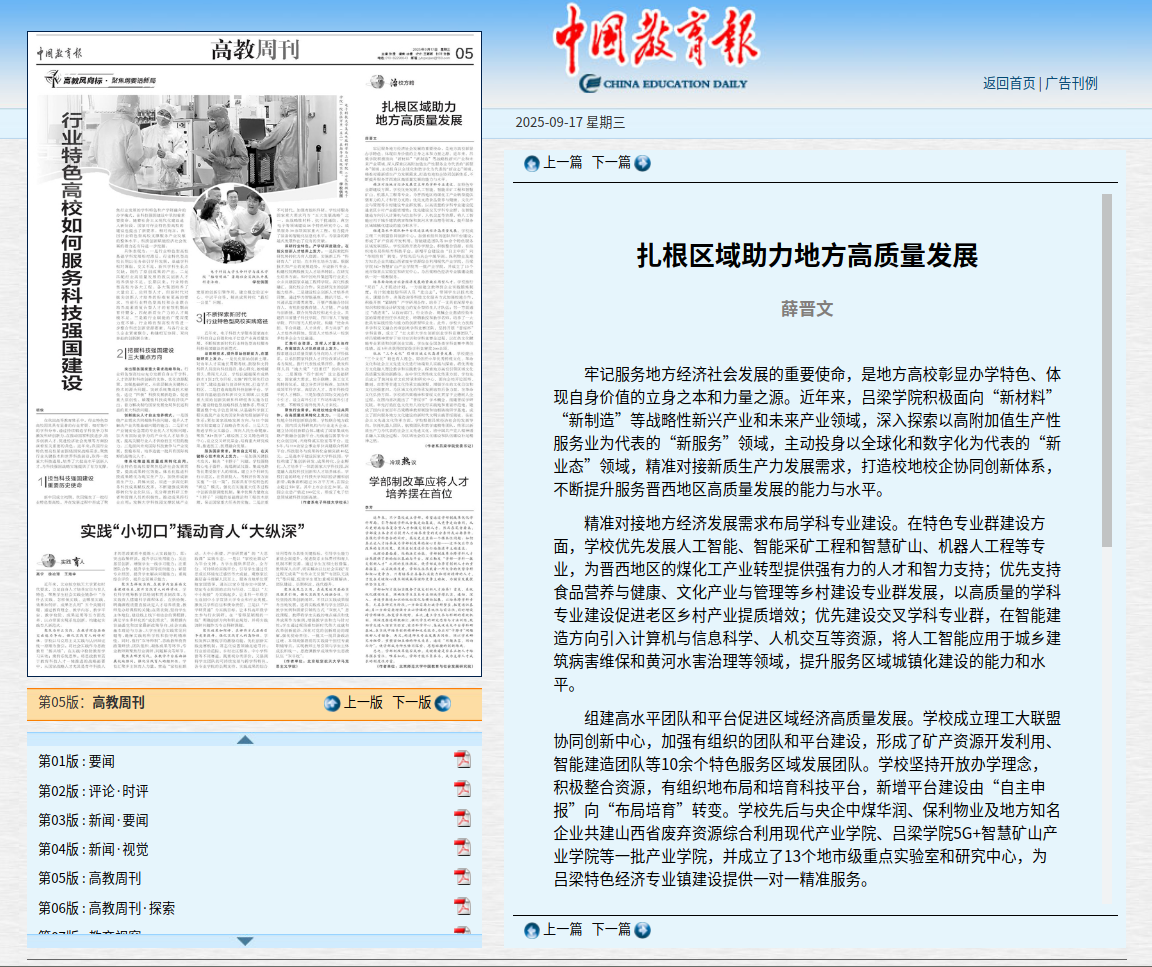The image size is (1152, 967).
Task: Click bottom 下一篇 next article link
Action: click(611, 930)
